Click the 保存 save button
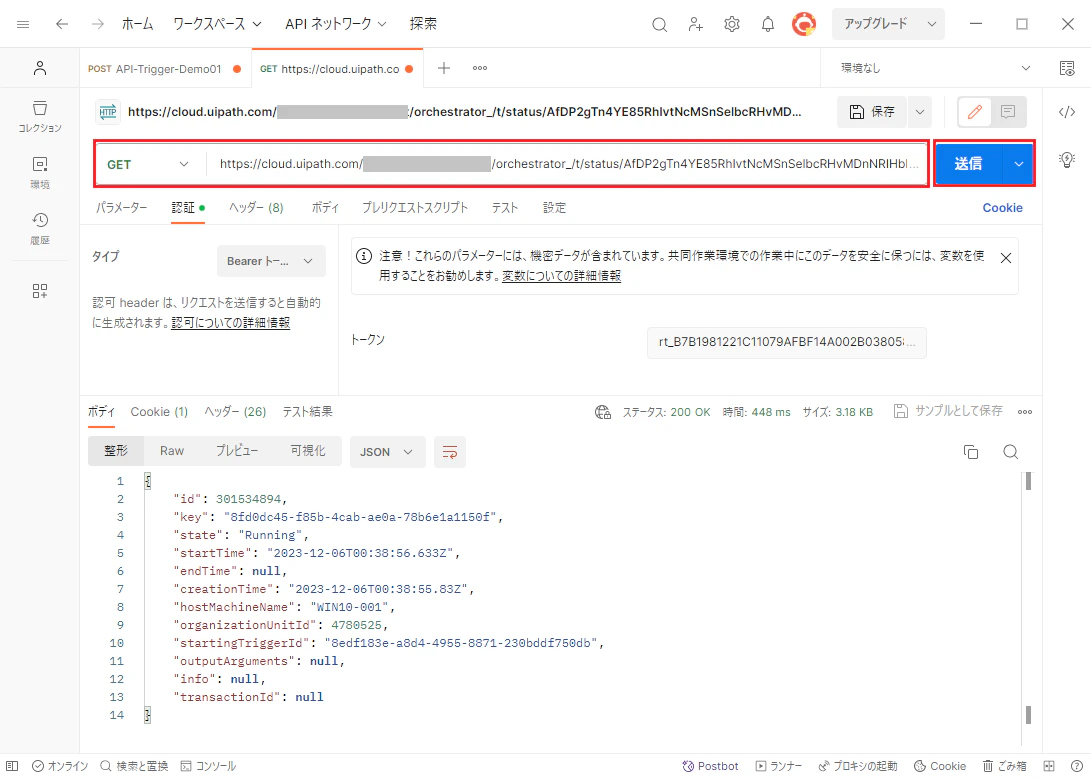This screenshot has width=1091, height=778. click(872, 112)
